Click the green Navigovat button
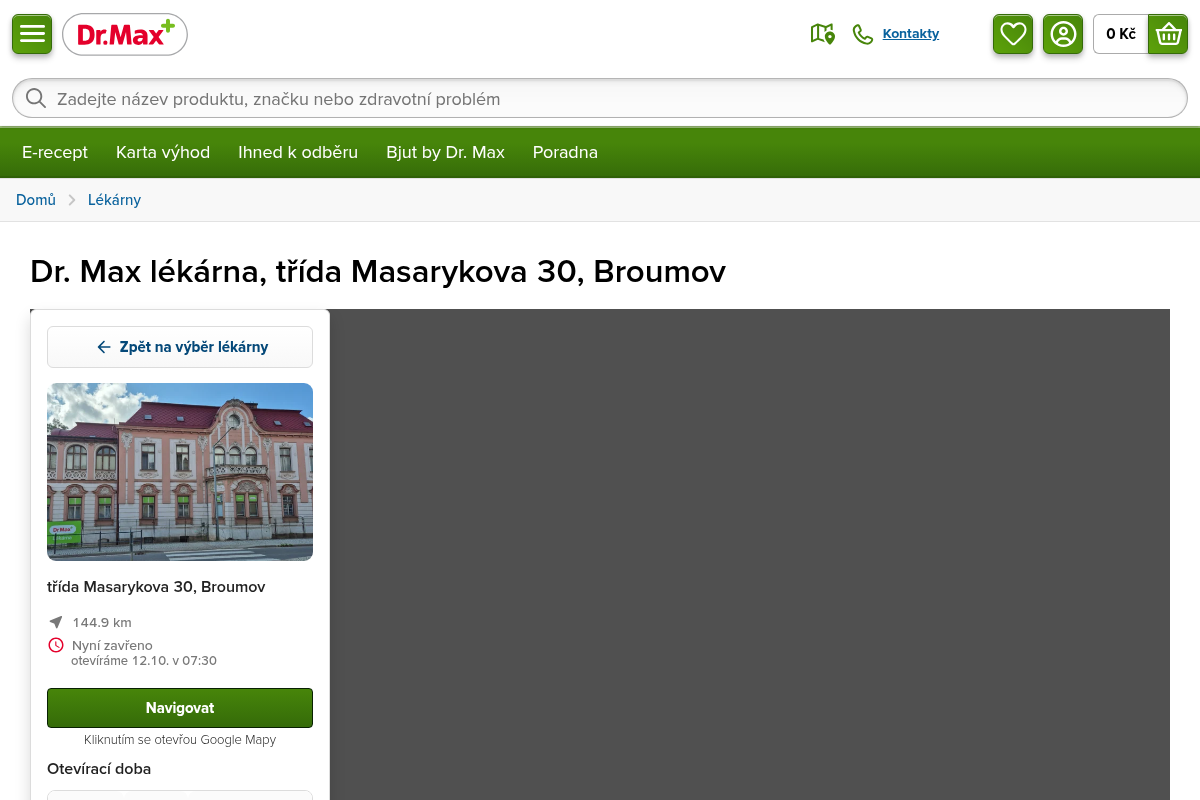This screenshot has height=800, width=1200. click(180, 708)
